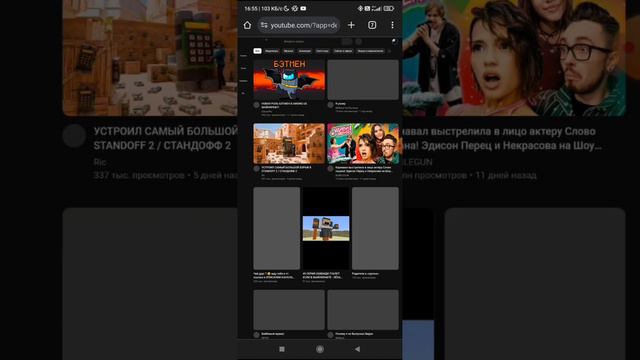This screenshot has height=360, width=640.
Task: Tap the Chrome home icon
Action: 247,25
